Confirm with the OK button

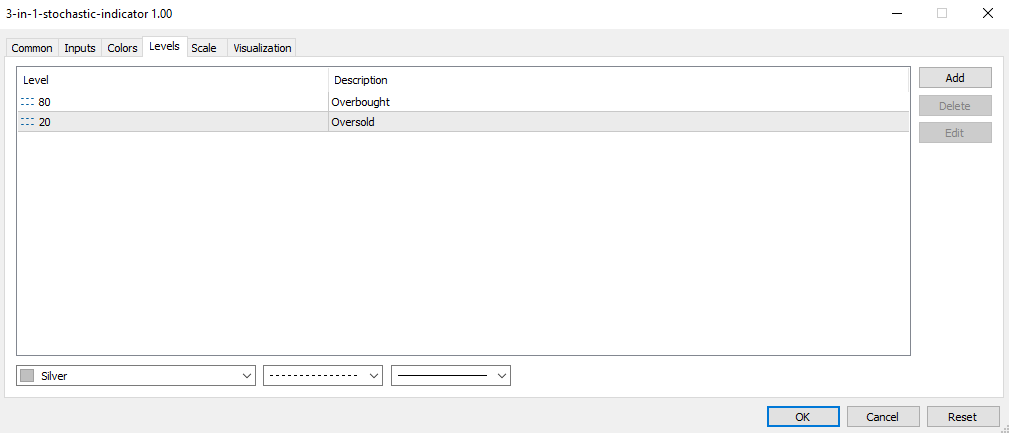pyautogui.click(x=803, y=417)
